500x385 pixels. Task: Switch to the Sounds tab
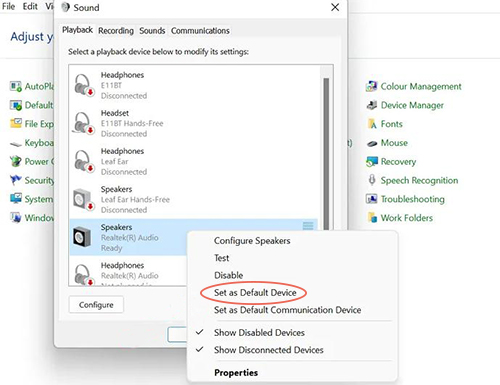(x=152, y=31)
